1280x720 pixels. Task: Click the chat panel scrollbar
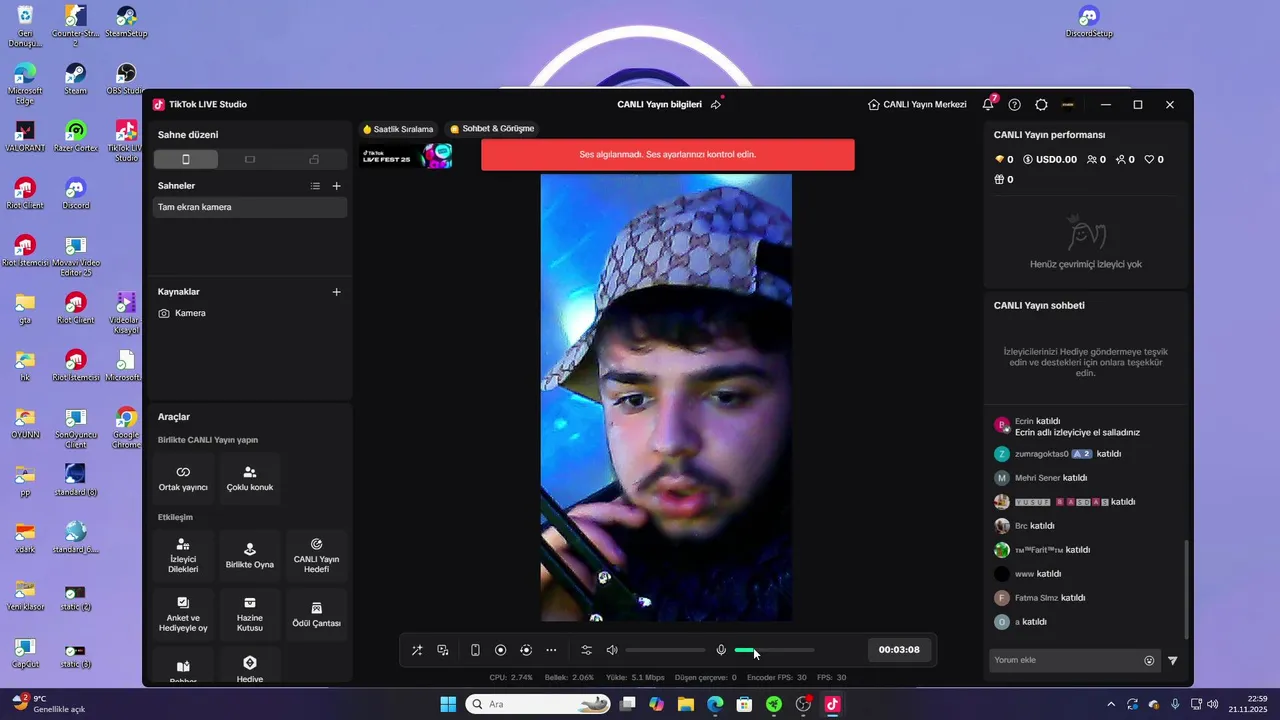click(1187, 590)
